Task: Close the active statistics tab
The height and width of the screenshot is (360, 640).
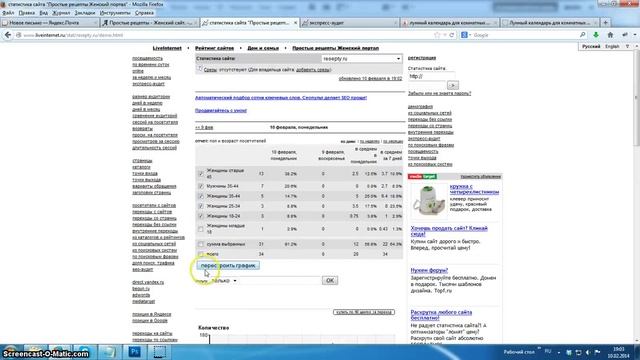Action: tap(296, 23)
